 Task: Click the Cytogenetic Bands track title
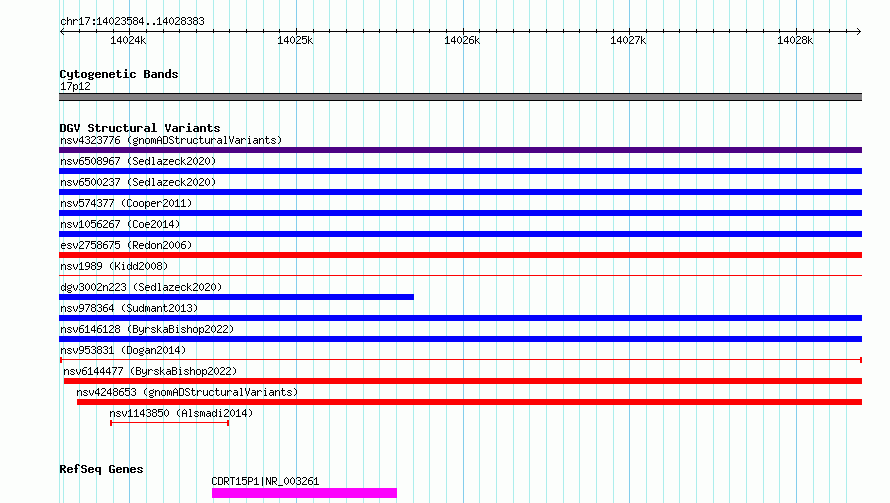pyautogui.click(x=119, y=74)
